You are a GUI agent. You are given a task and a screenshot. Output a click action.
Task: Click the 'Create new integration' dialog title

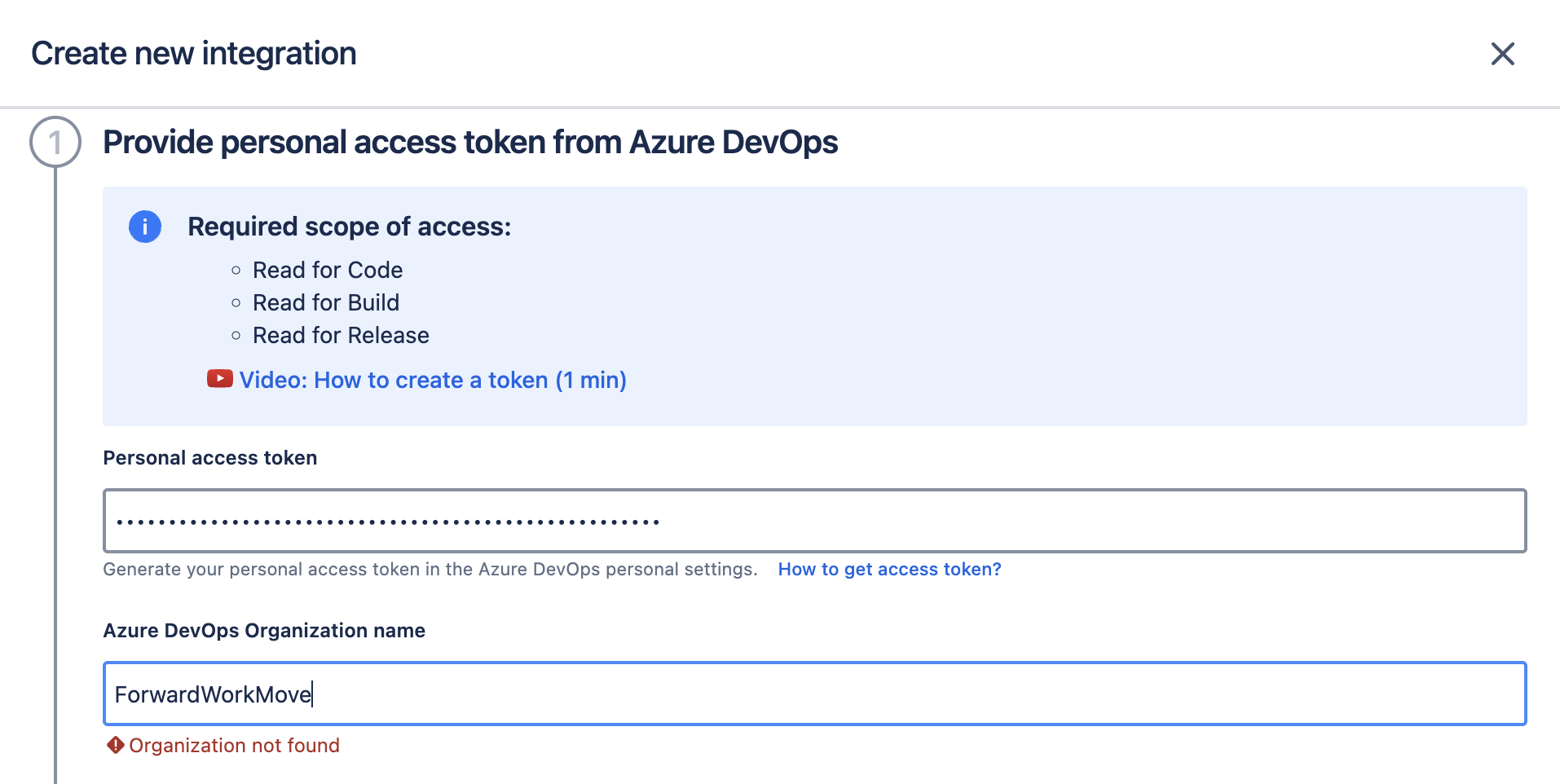(194, 54)
